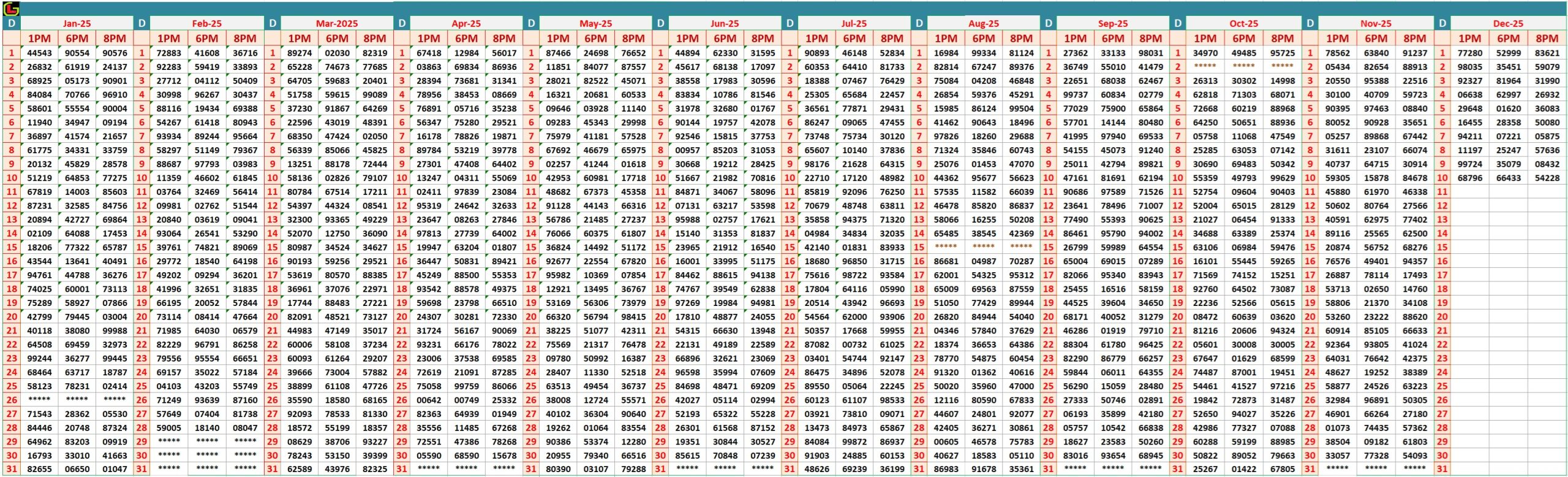1568x477 pixels.
Task: Select the Dec-25 cell 54228
Action: point(1547,178)
